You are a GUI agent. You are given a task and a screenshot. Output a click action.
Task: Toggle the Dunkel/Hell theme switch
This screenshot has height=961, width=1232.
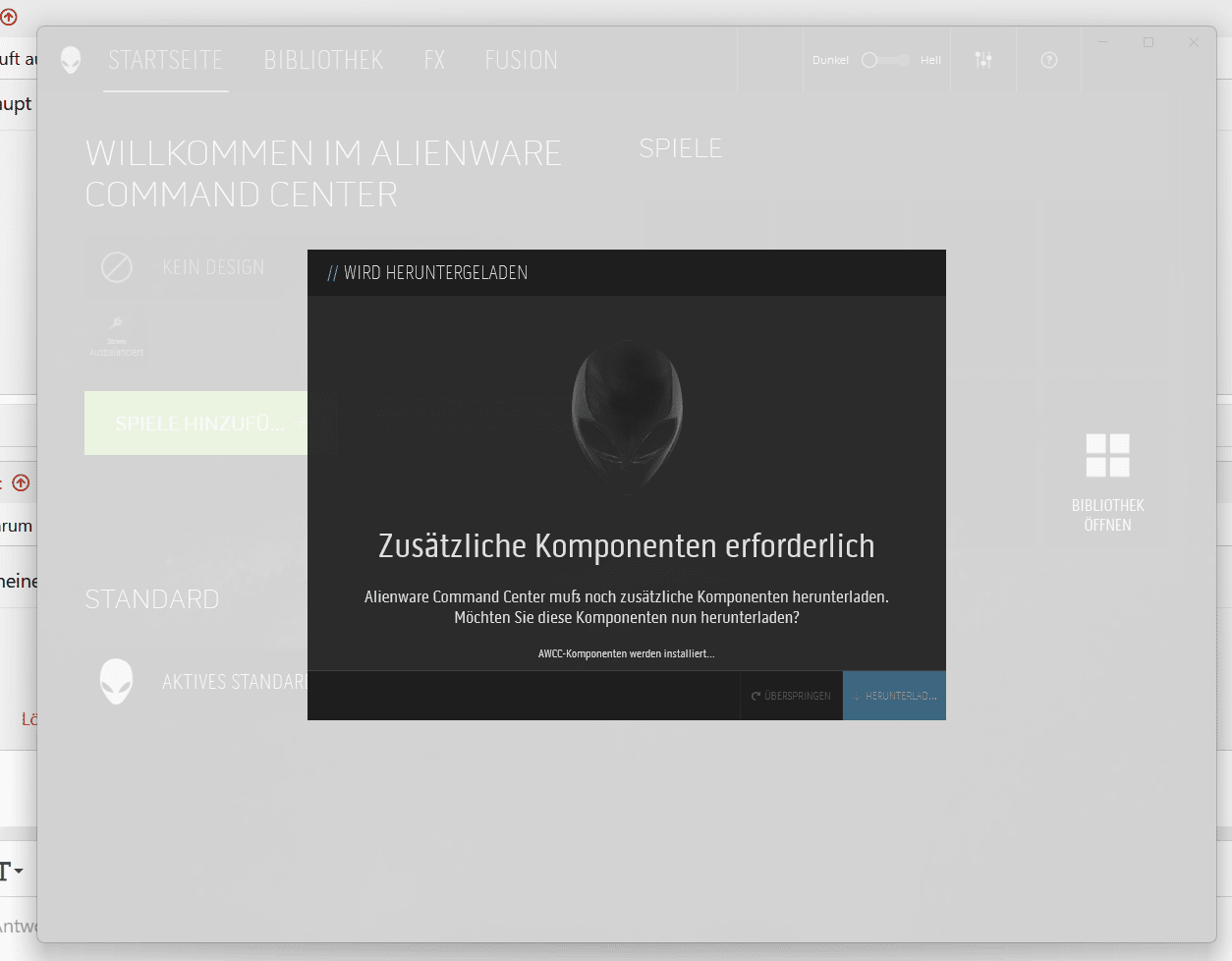(x=885, y=60)
